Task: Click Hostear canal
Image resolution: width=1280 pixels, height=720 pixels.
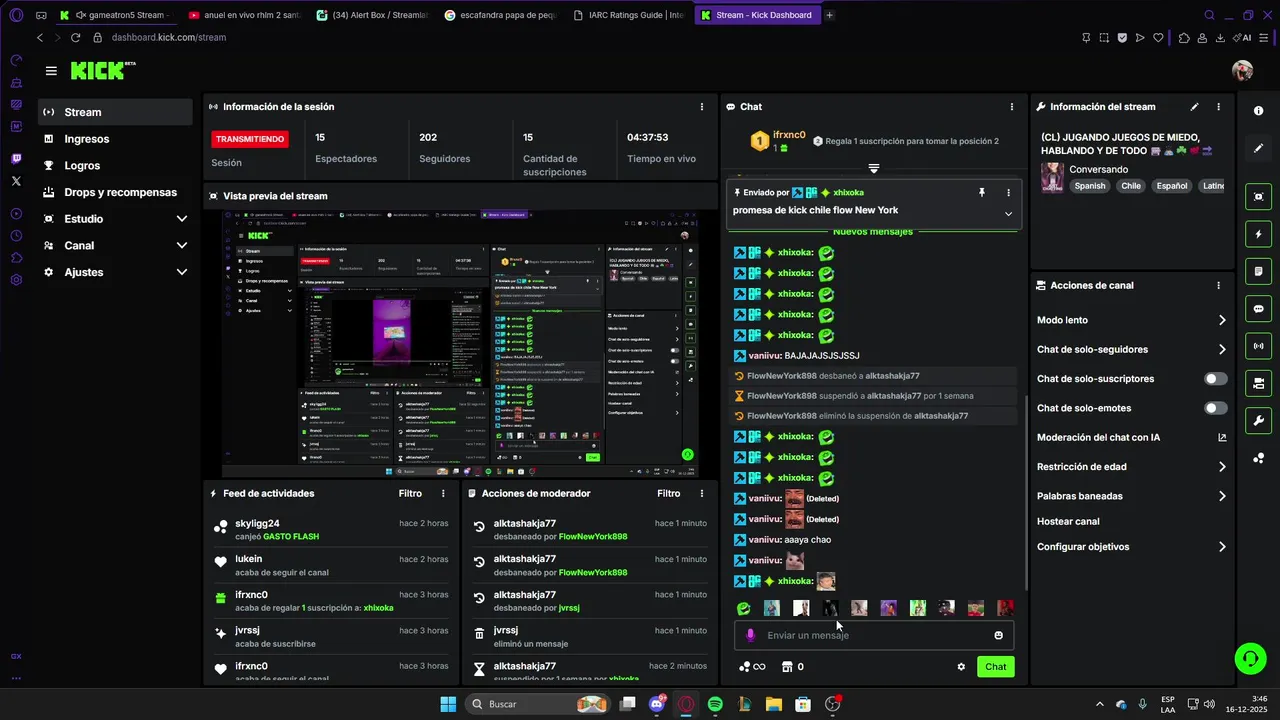Action: click(x=1068, y=521)
